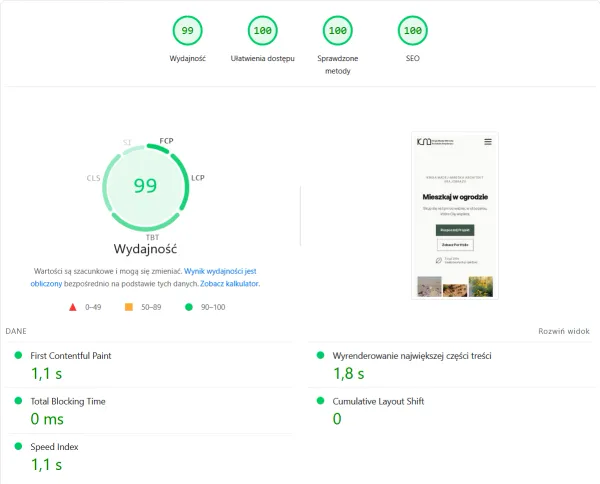Image resolution: width=600 pixels, height=484 pixels.
Task: Select the SEO category label
Action: (412, 59)
